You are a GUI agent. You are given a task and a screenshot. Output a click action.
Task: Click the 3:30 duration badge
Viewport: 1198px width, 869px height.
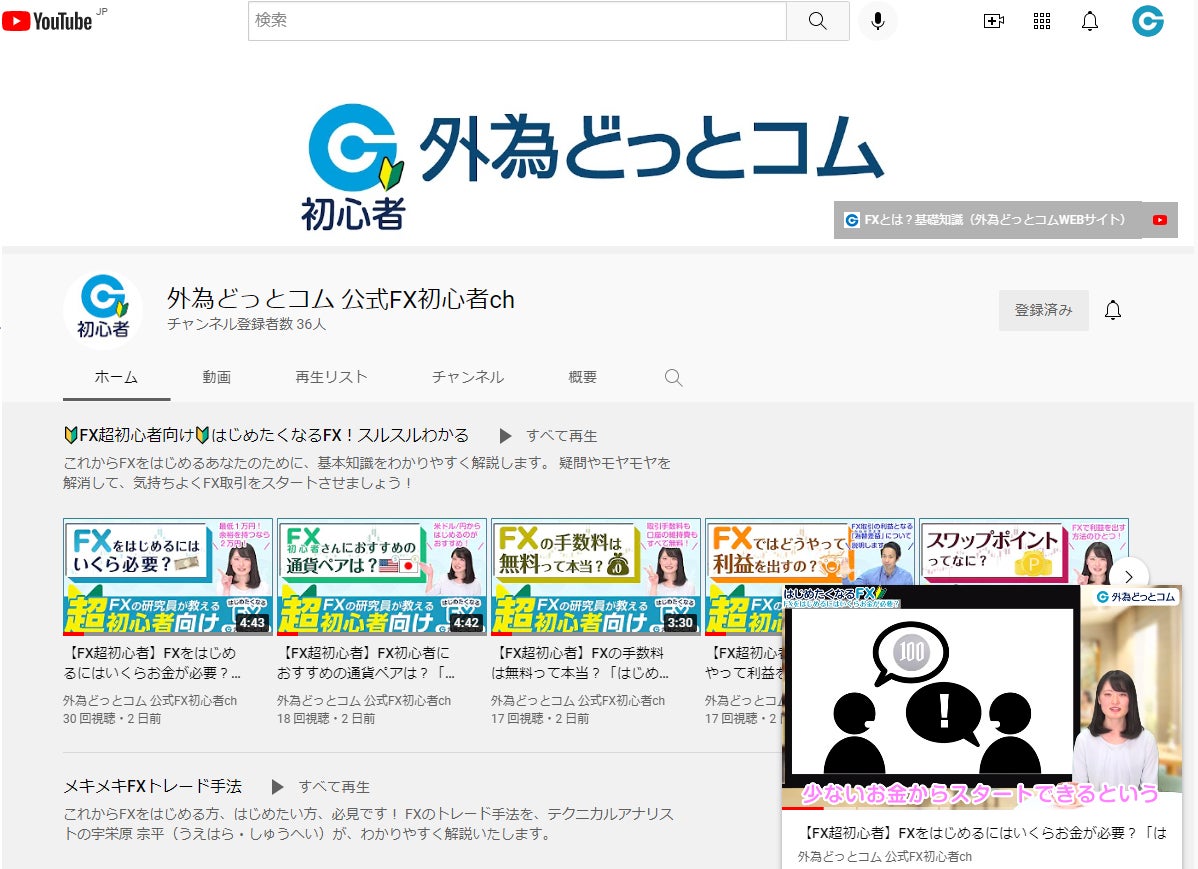(680, 623)
